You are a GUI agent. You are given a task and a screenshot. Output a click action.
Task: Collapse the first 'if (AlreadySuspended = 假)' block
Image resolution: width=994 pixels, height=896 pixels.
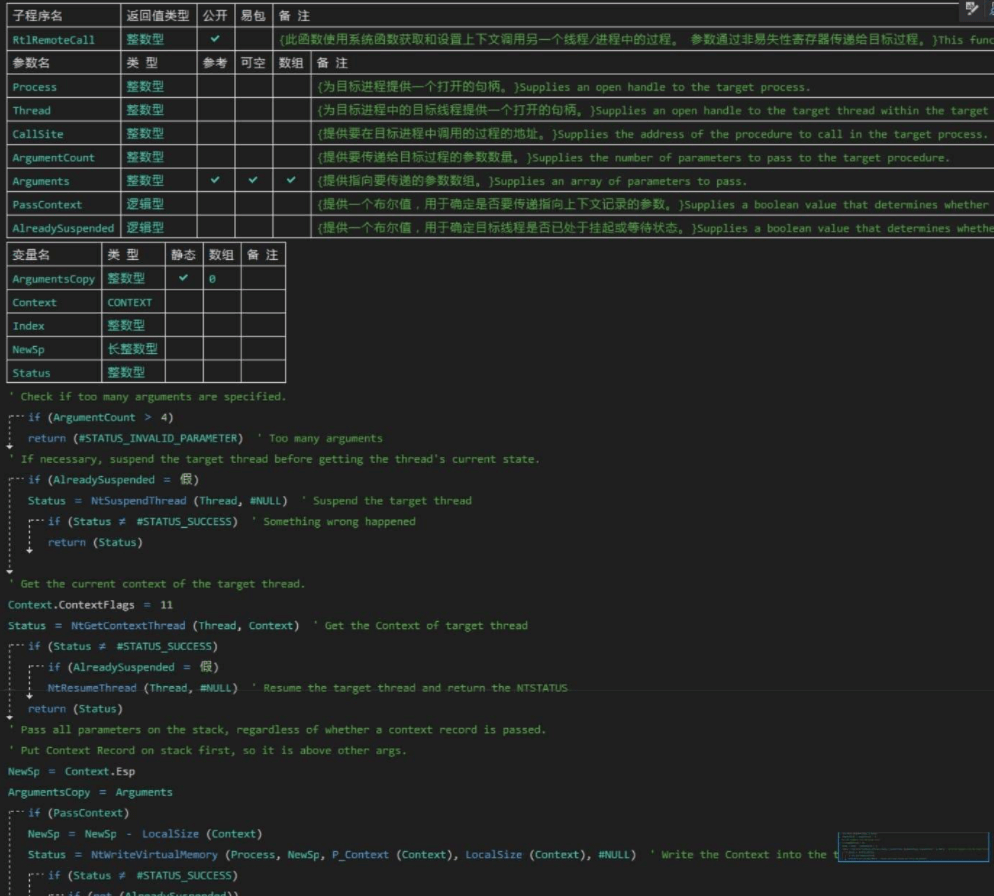(13, 481)
